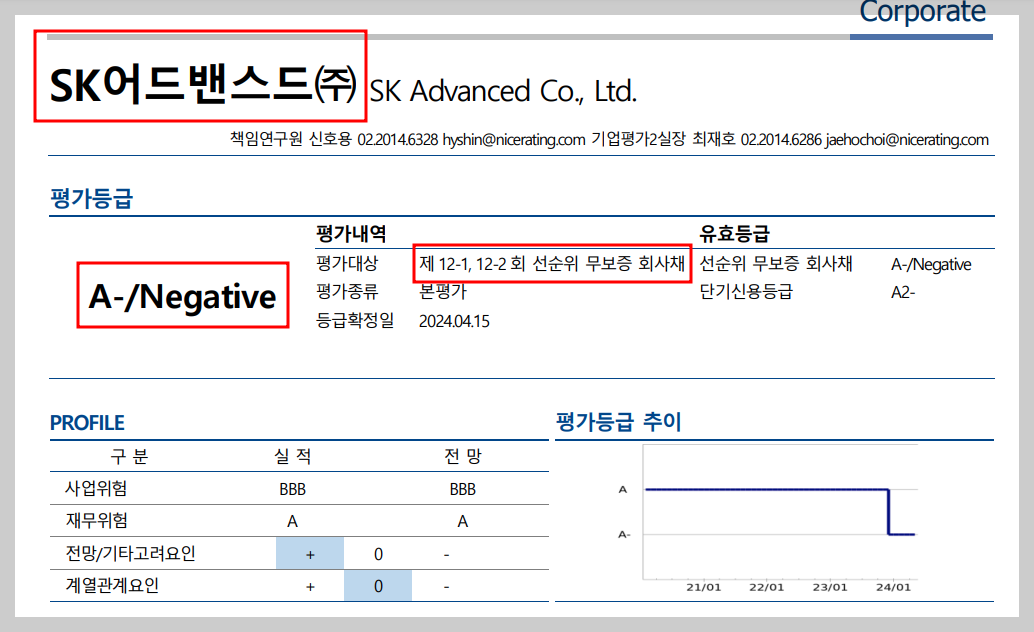Click the 유효등급 column header
Image resolution: width=1034 pixels, height=632 pixels.
pyautogui.click(x=734, y=234)
